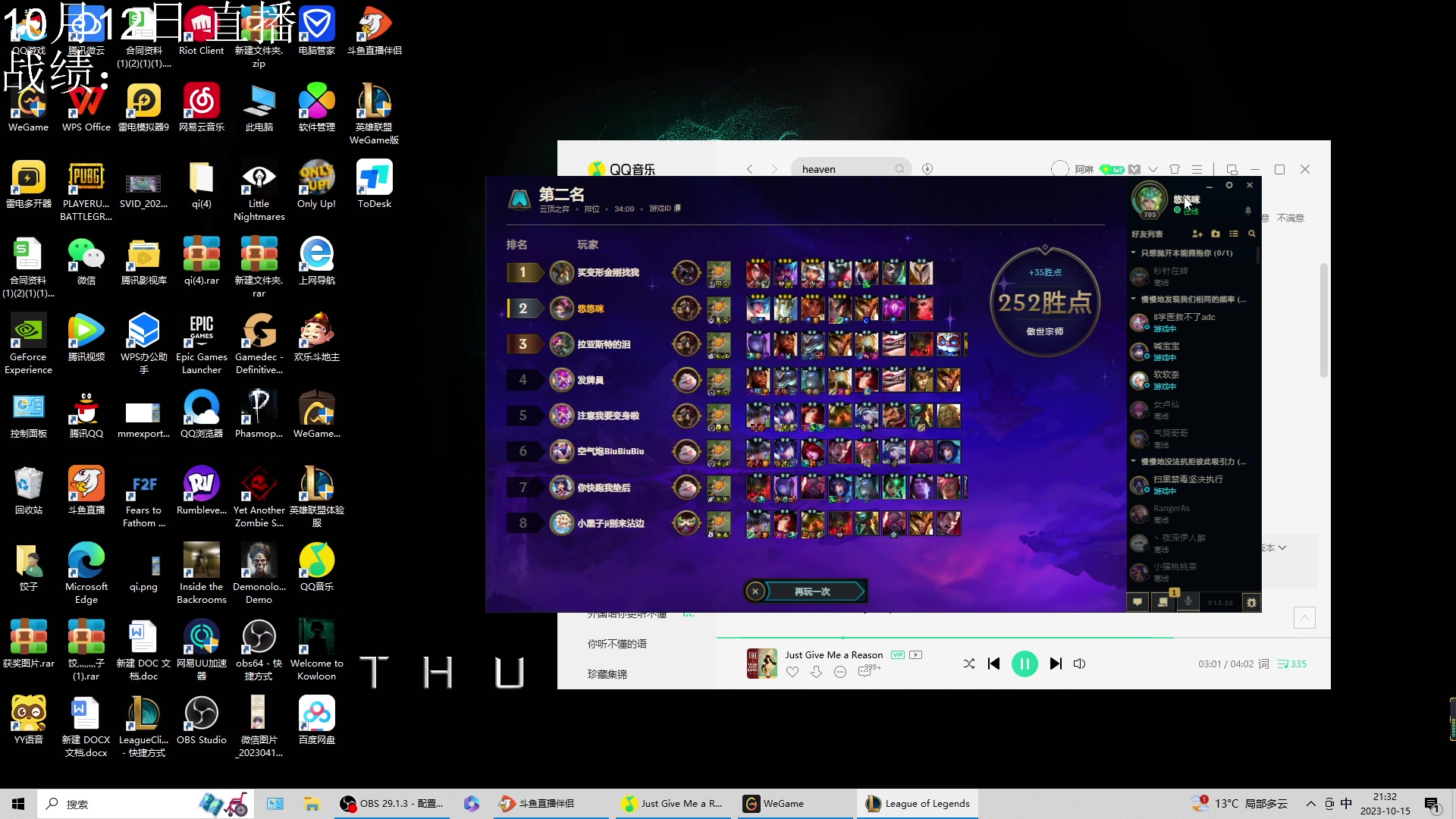Toggle lyrics display in QQ Music
Screen dimensions: 1456x819
point(1263,664)
